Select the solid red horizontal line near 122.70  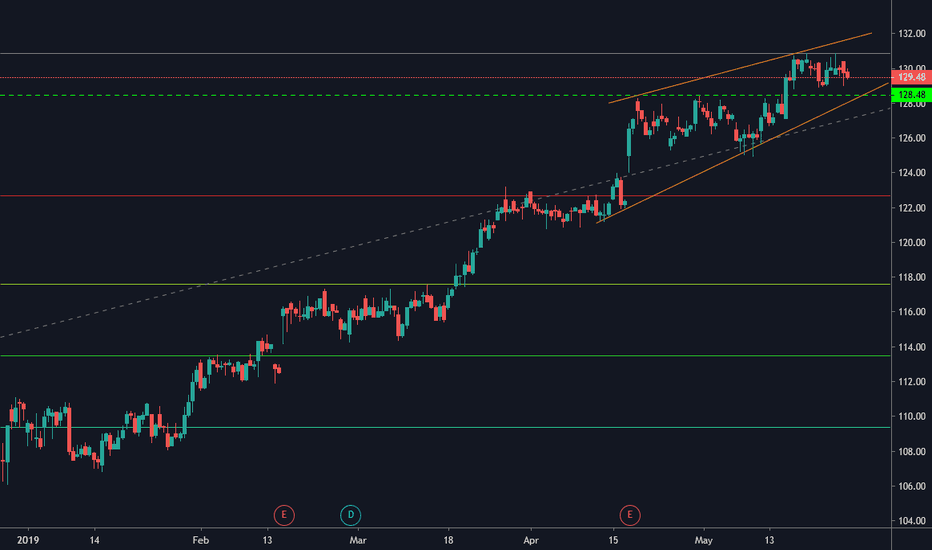coord(445,196)
